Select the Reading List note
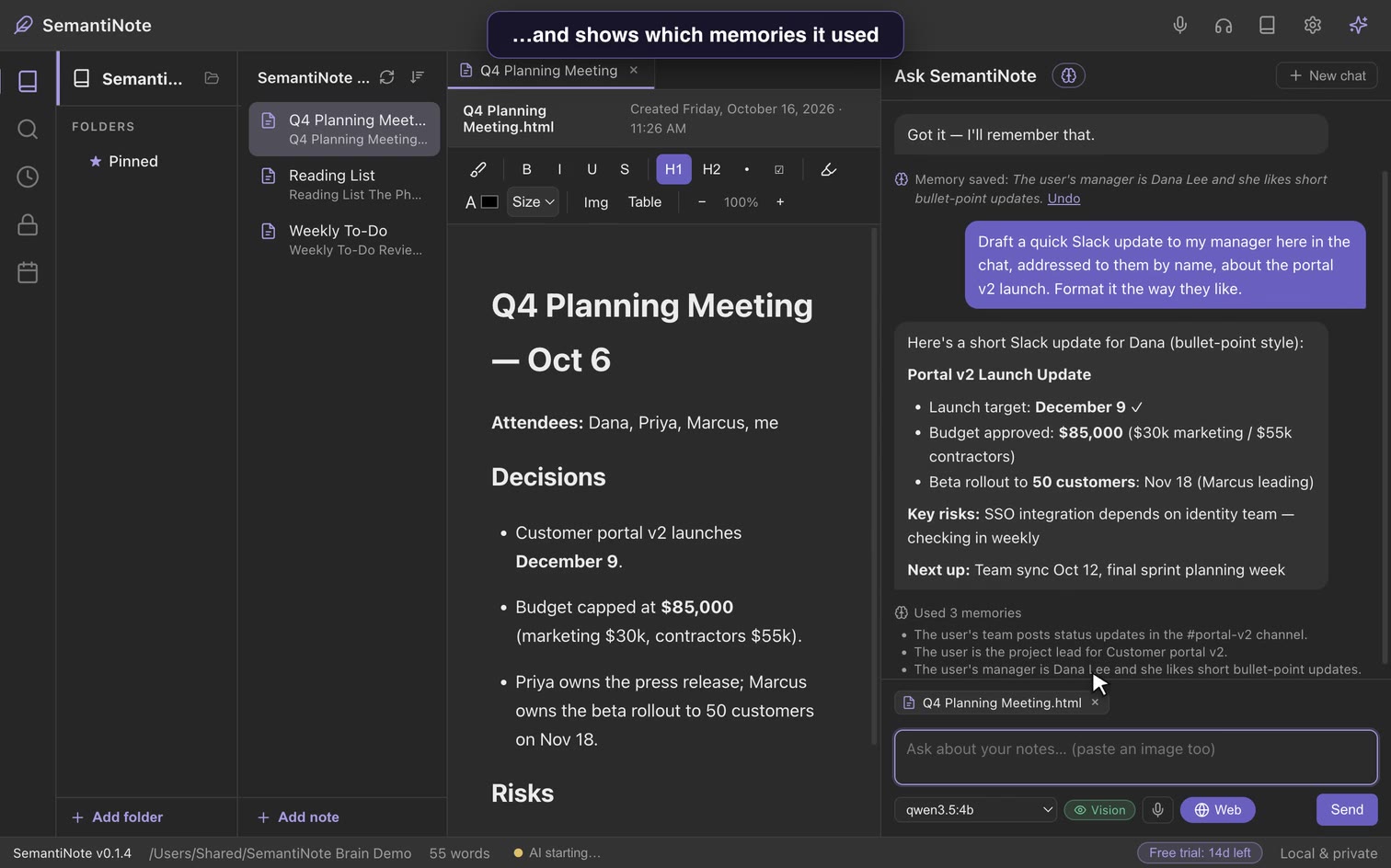 [344, 184]
